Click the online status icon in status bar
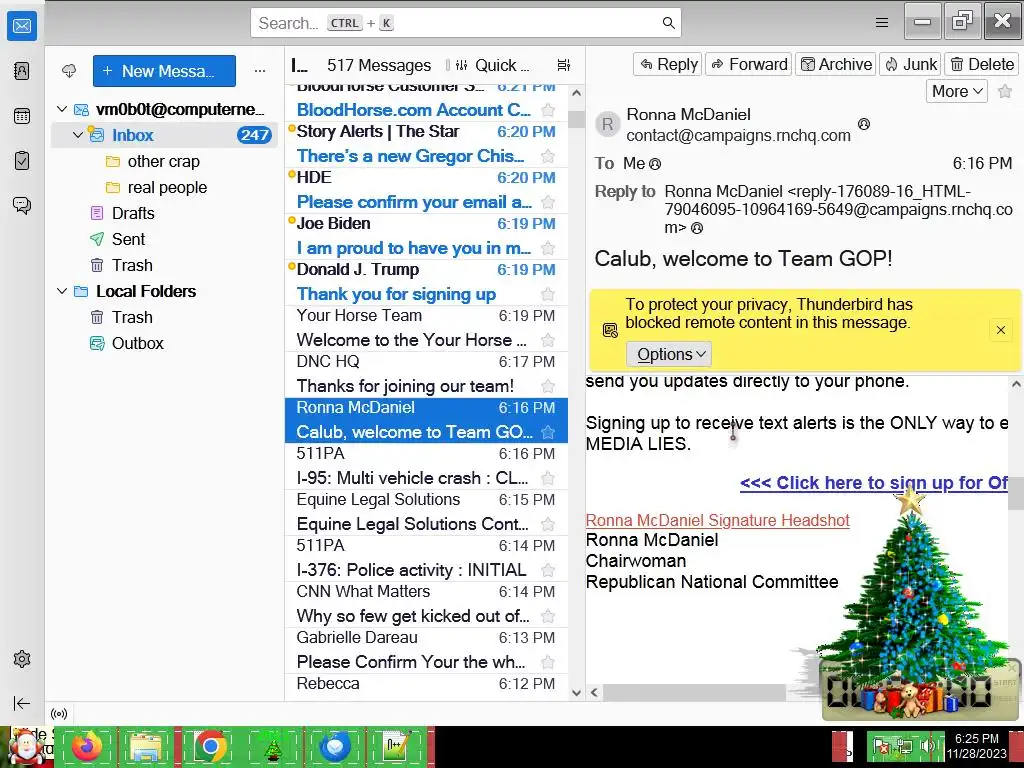 [x=59, y=714]
